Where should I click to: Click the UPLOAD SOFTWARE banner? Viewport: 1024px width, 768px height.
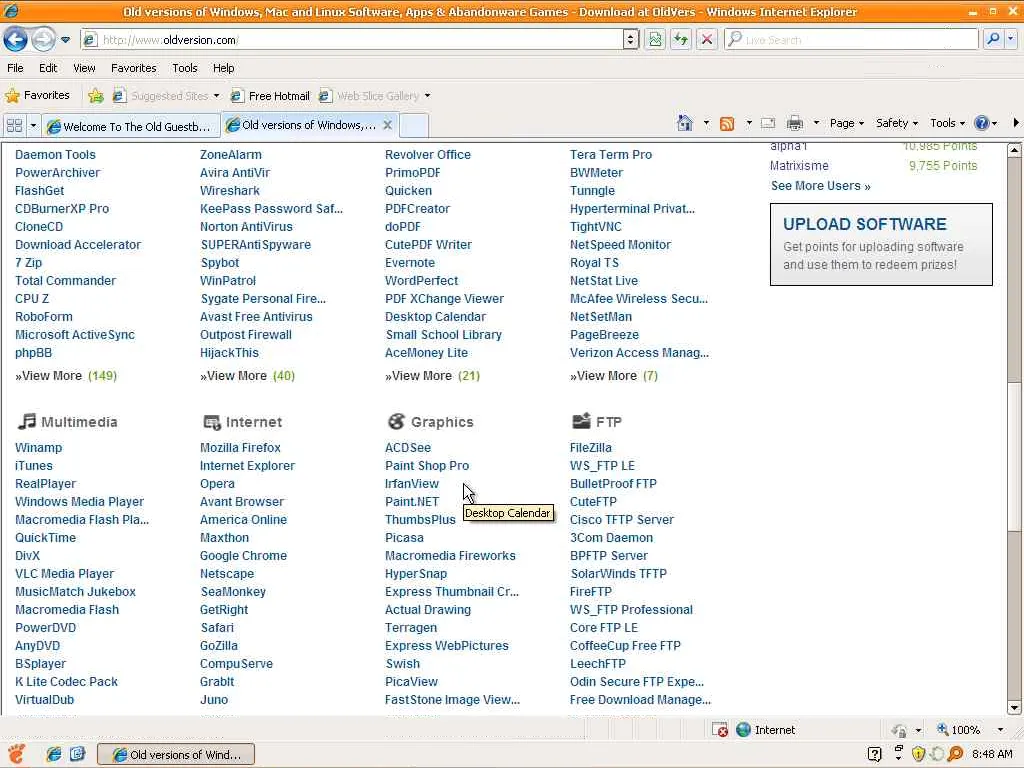coord(881,244)
